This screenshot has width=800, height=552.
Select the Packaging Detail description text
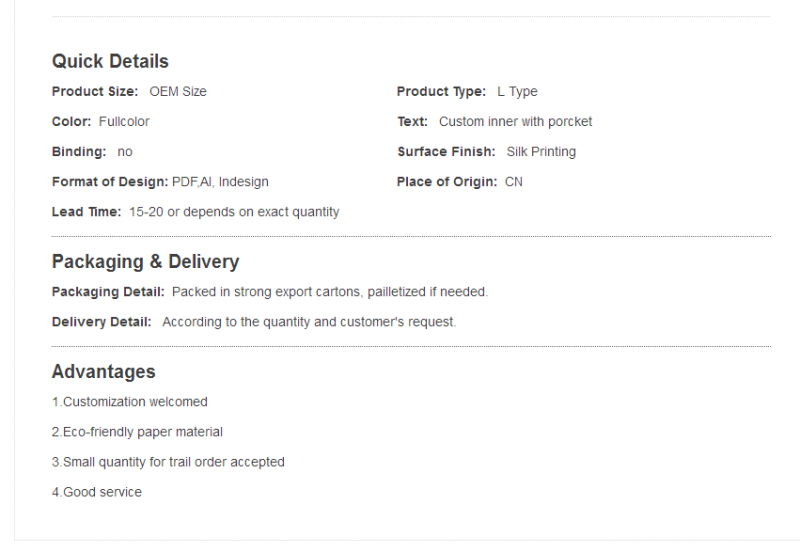click(330, 292)
